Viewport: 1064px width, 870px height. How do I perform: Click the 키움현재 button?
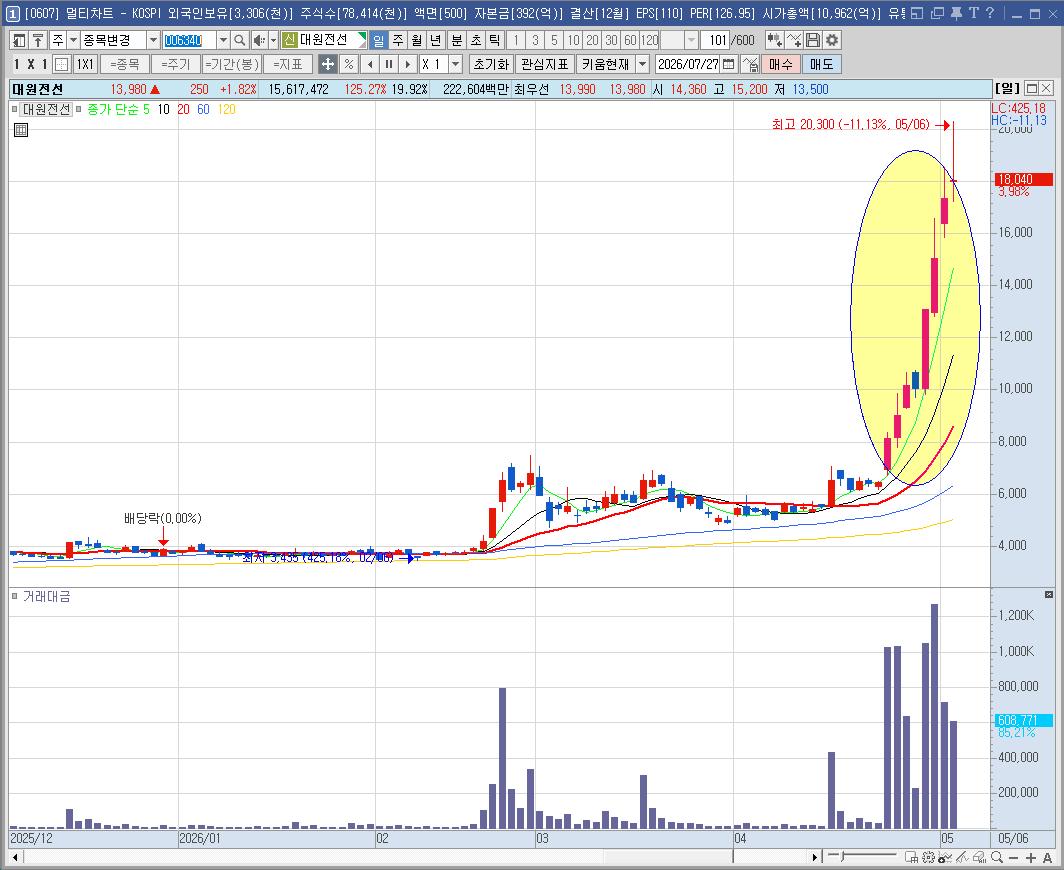point(606,64)
